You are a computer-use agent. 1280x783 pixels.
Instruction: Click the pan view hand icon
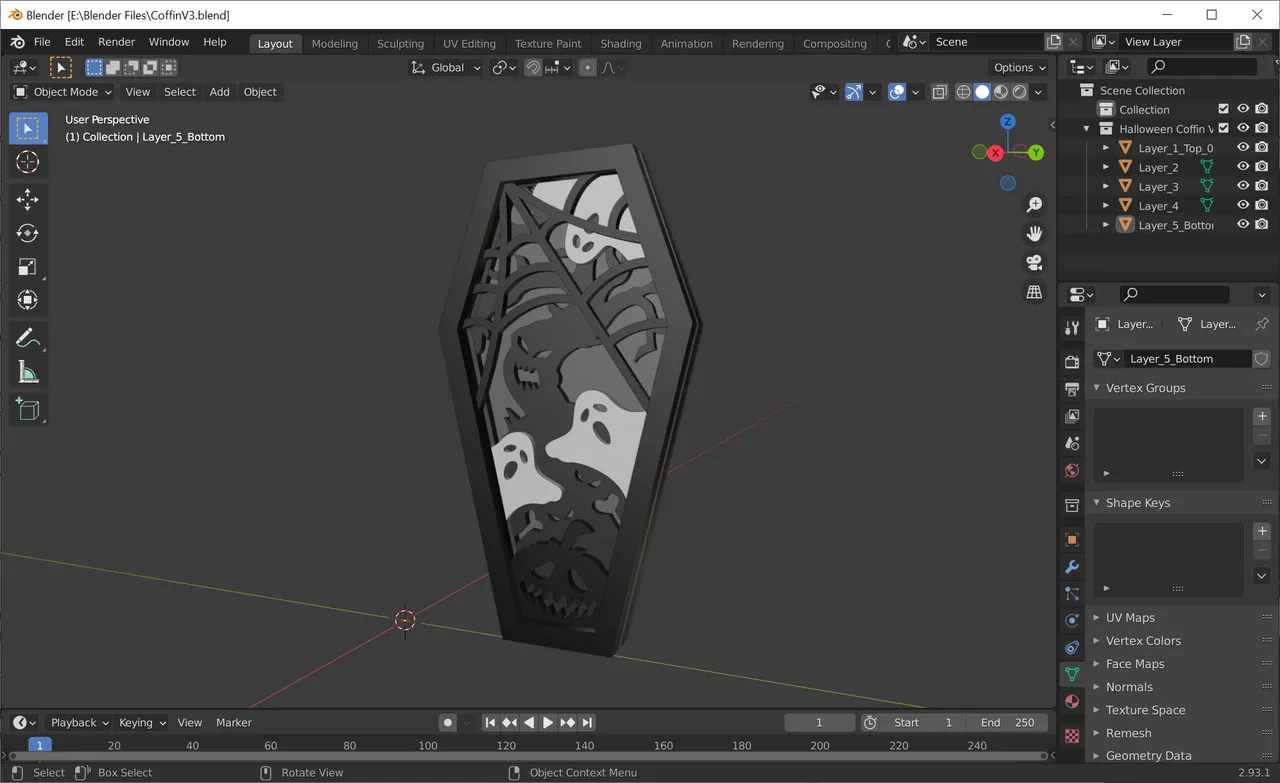pyautogui.click(x=1034, y=233)
